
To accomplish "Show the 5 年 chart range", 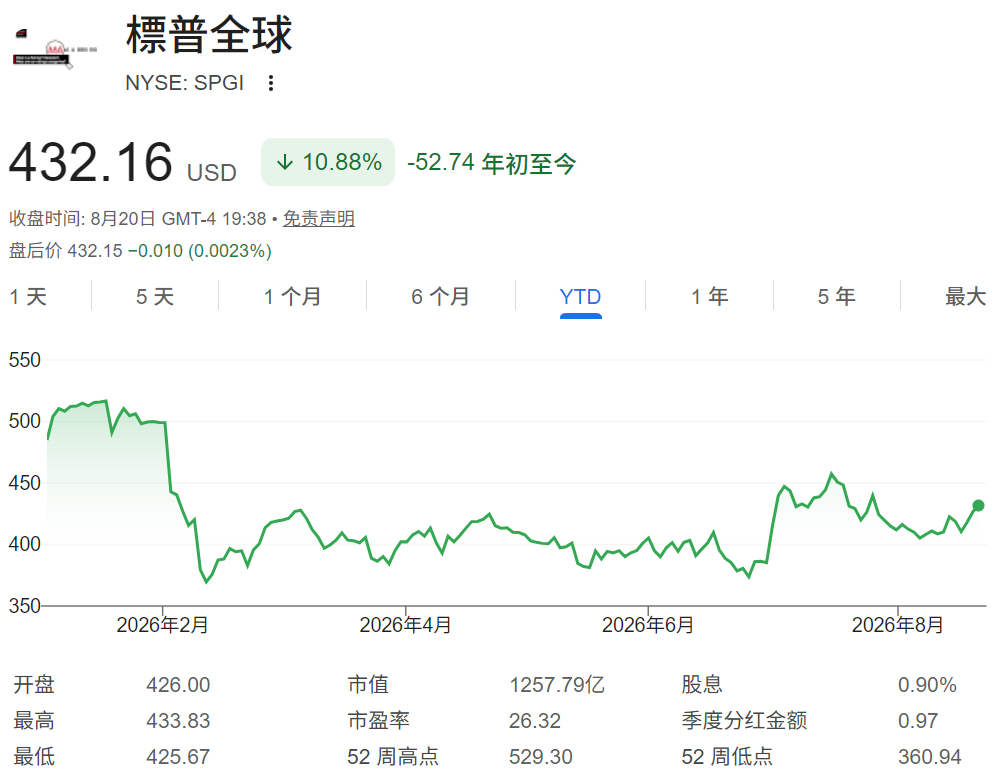I will [836, 296].
